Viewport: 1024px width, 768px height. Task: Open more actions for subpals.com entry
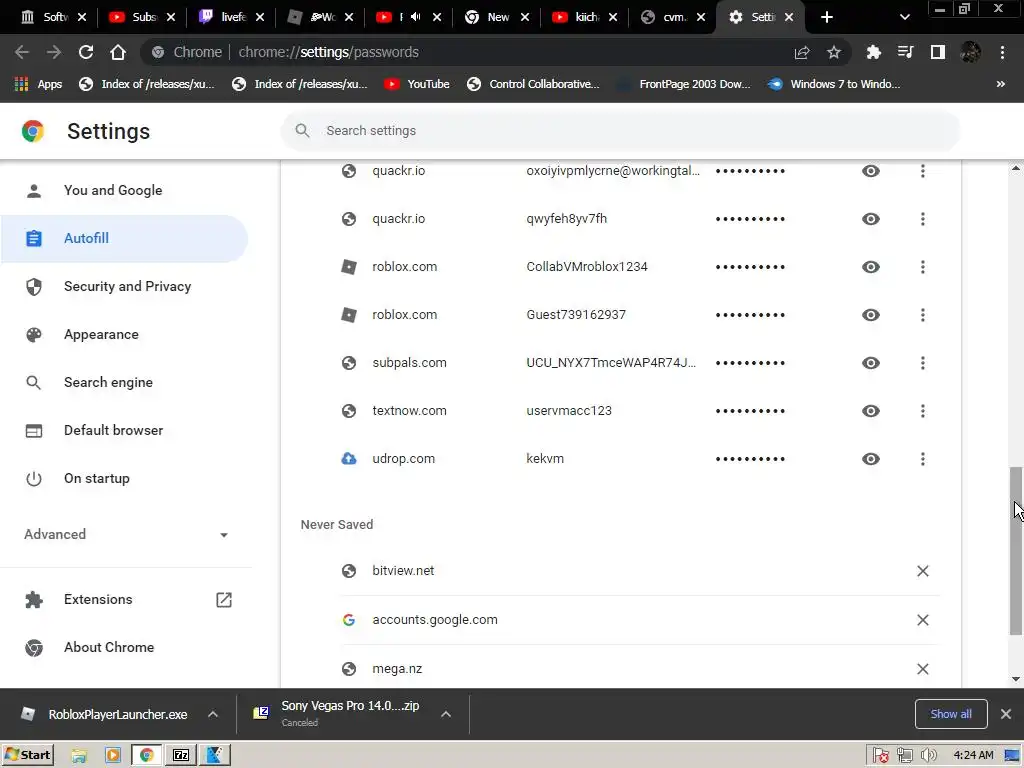pos(922,362)
